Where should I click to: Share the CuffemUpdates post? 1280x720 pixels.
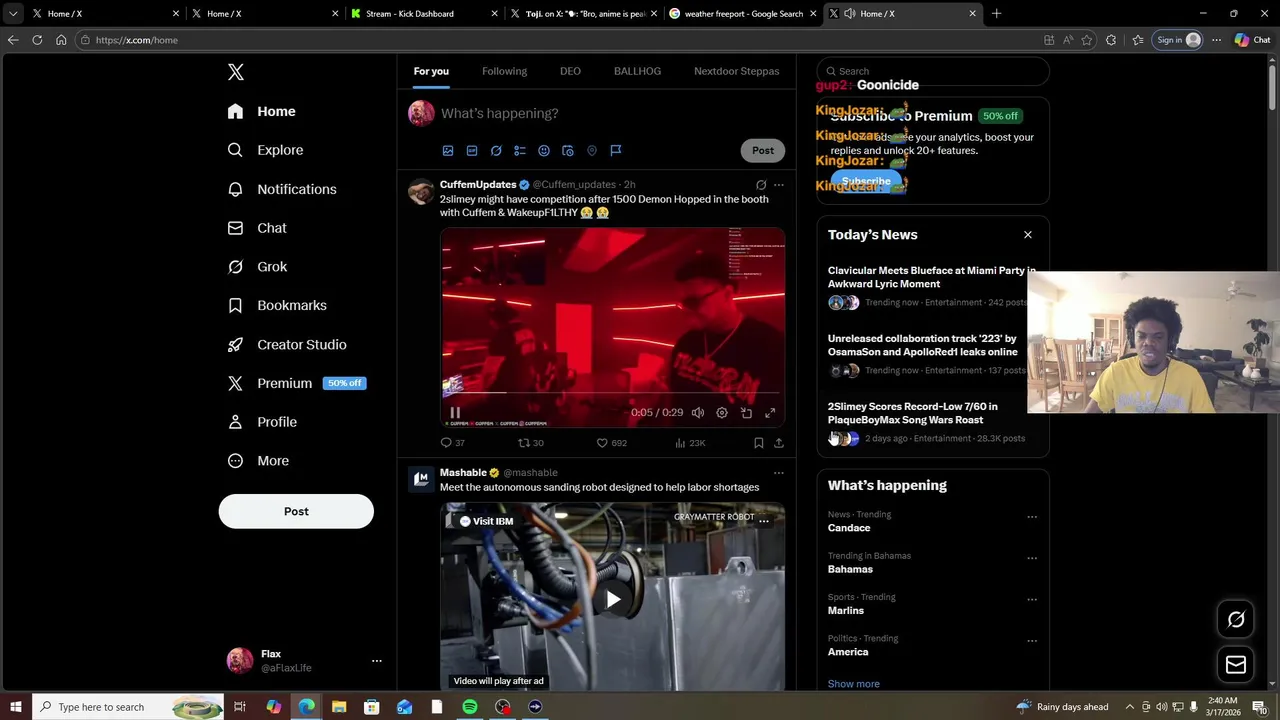[779, 443]
